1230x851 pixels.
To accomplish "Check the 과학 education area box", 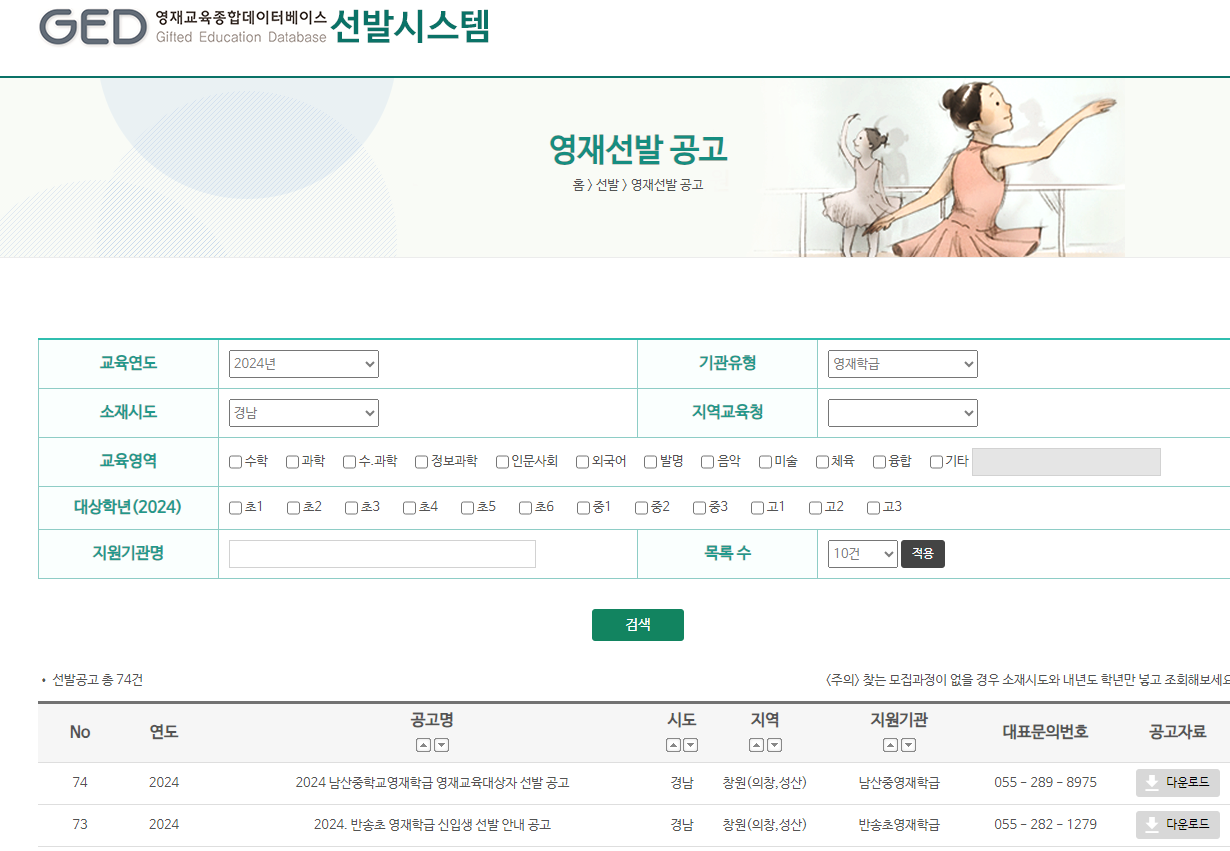I will click(292, 462).
